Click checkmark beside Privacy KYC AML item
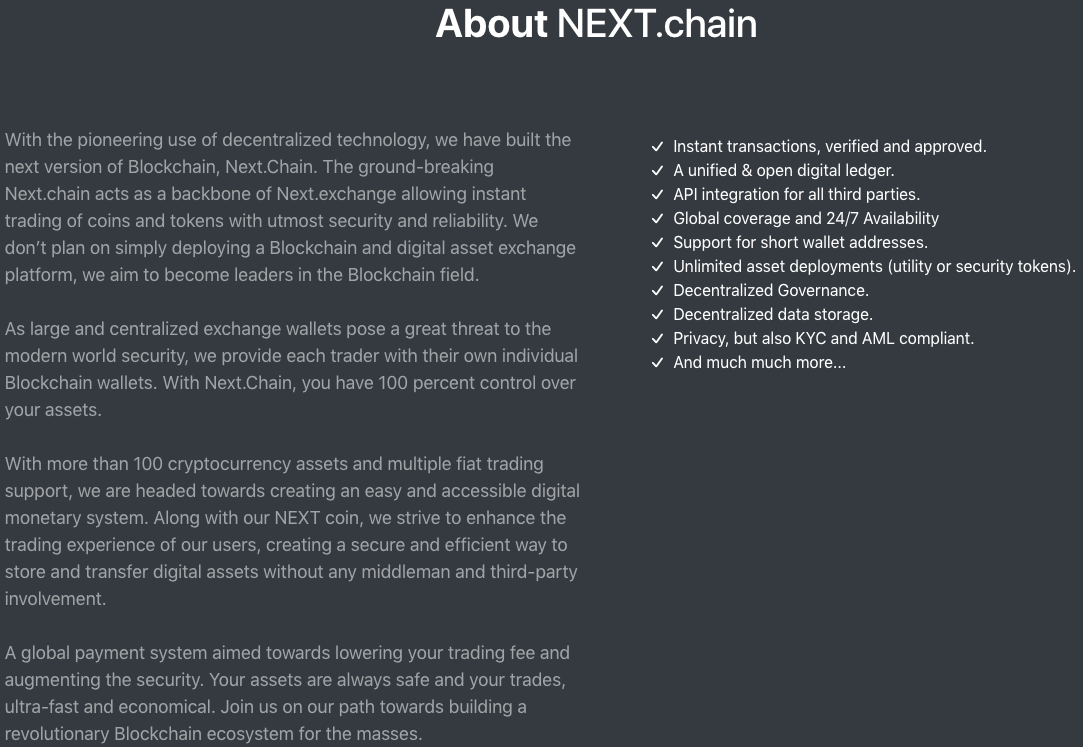Screen dimensions: 1083x747 pos(658,339)
